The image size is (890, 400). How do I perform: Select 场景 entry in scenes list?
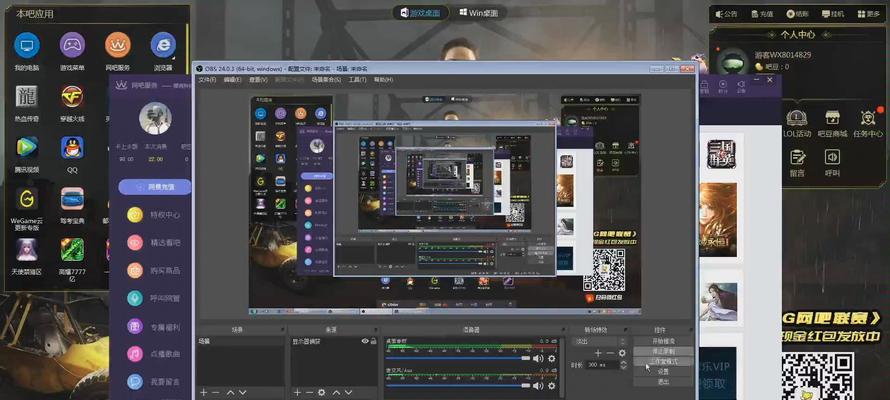[x=240, y=342]
